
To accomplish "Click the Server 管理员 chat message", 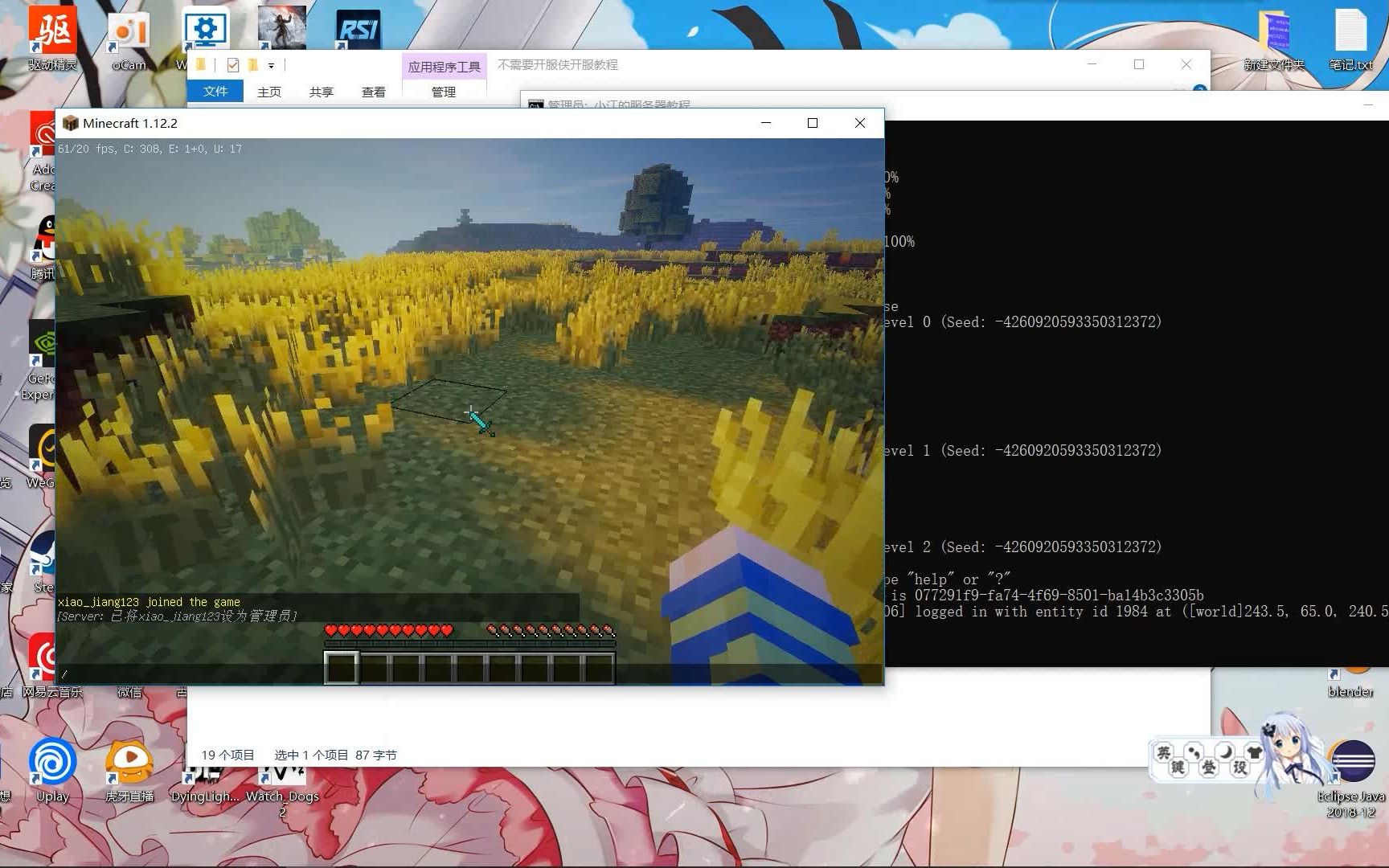I will (x=177, y=616).
